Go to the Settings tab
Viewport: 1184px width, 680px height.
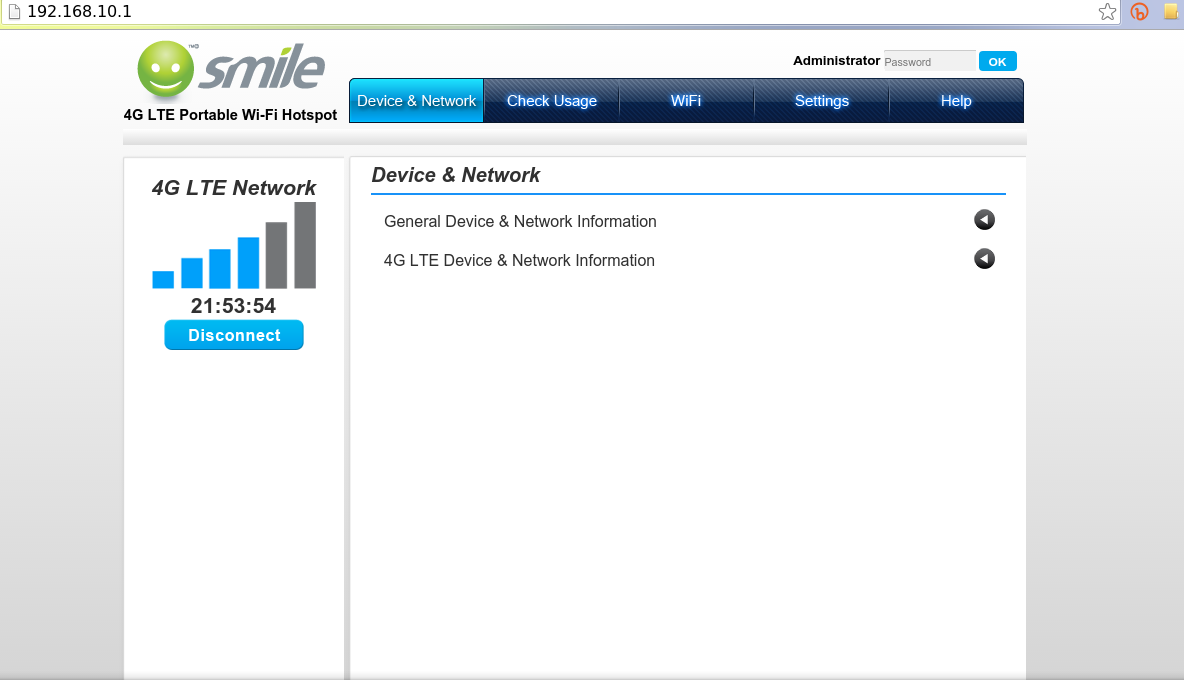point(822,100)
